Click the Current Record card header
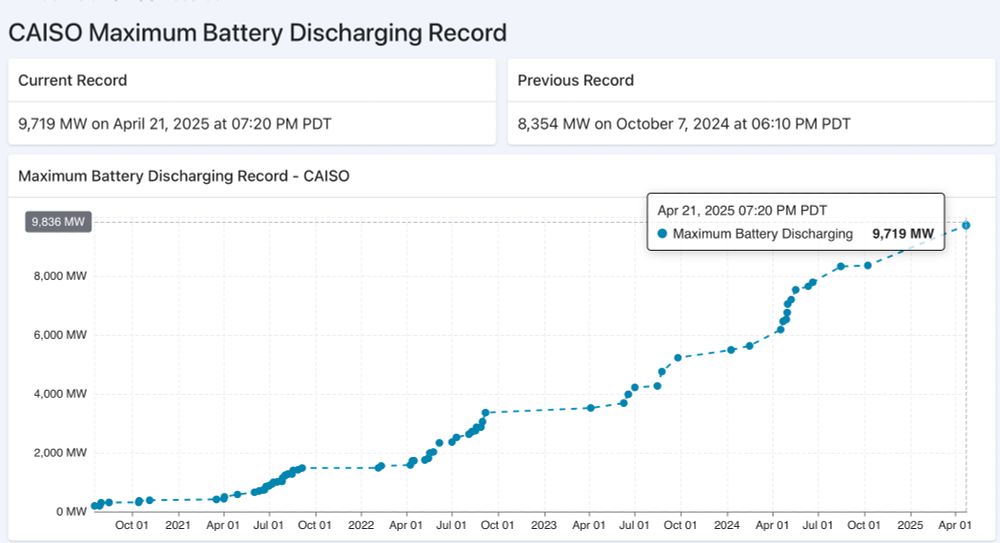 252,80
